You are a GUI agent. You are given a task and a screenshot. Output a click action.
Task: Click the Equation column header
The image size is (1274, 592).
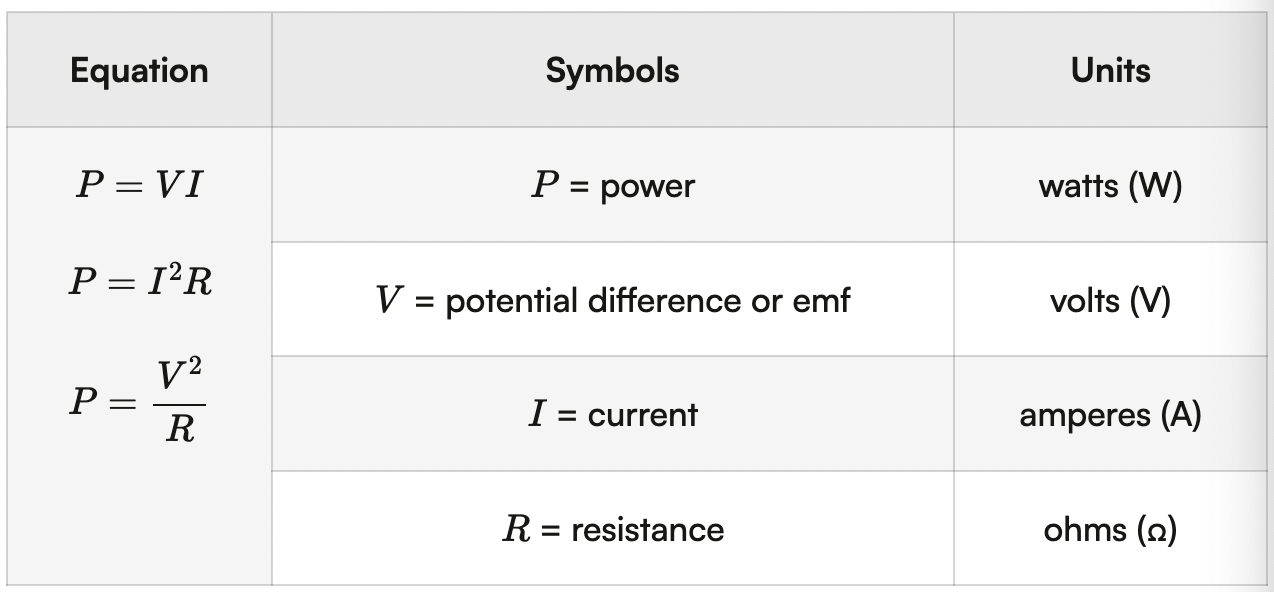(x=139, y=71)
